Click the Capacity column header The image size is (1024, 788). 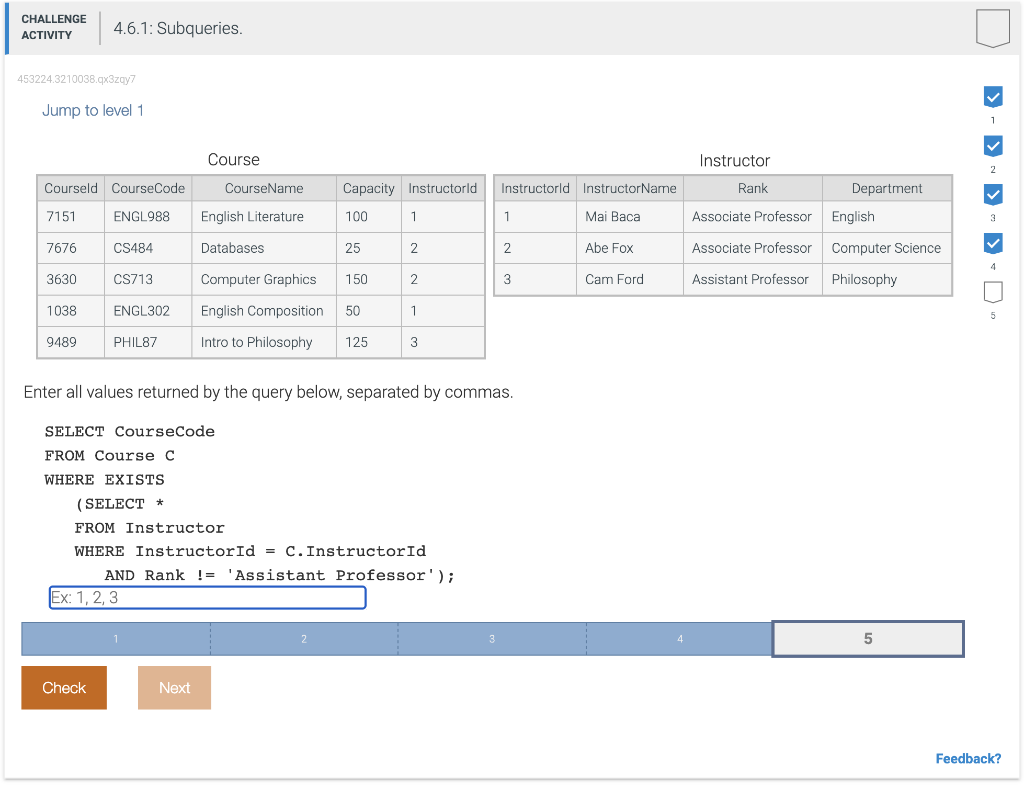pyautogui.click(x=368, y=188)
